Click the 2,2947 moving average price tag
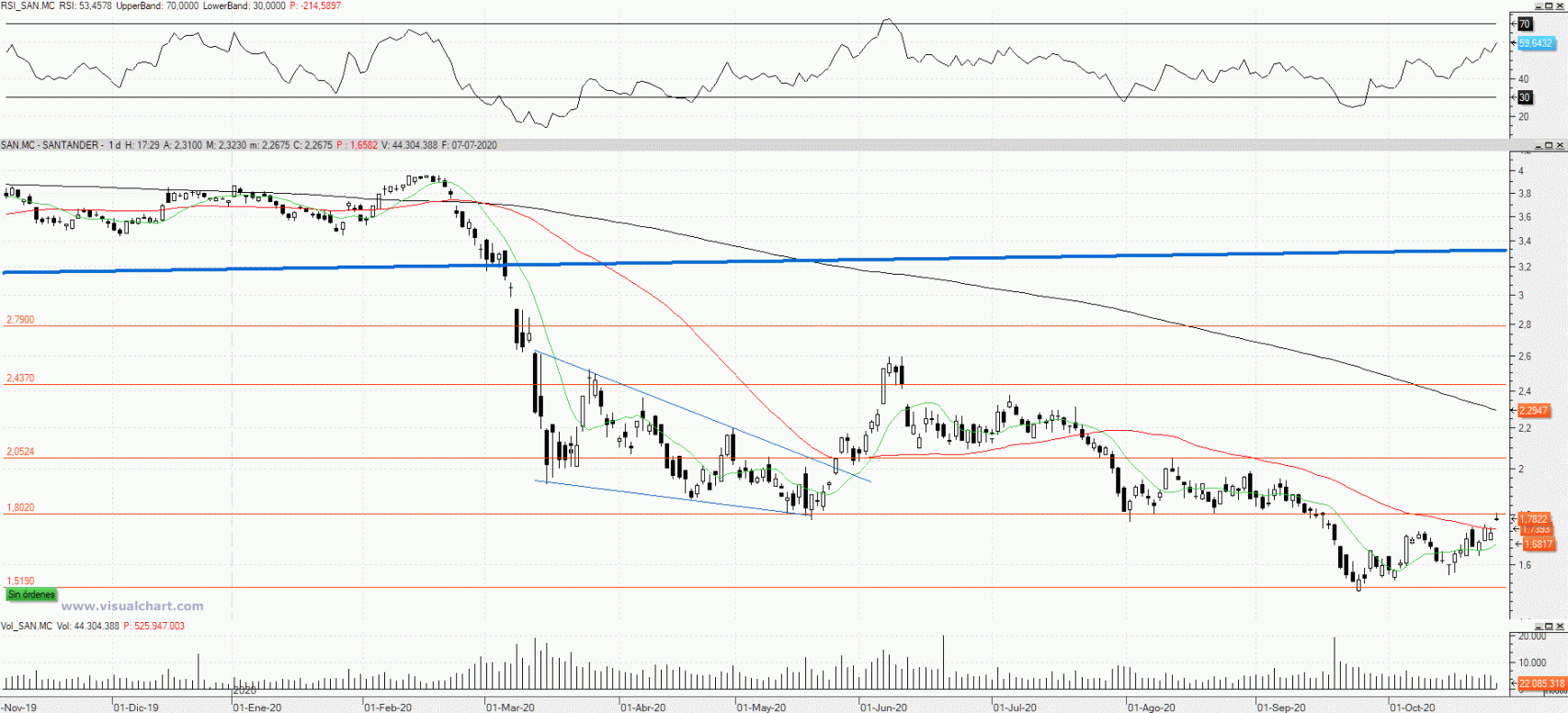This screenshot has width=1568, height=713. 1534,411
